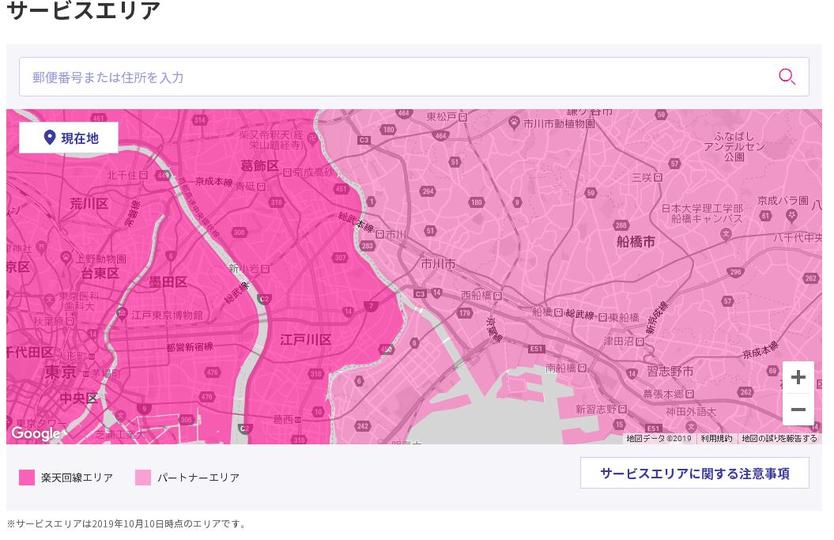Click the 市川市動植物園 map pin
The image size is (834, 540).
pyautogui.click(x=513, y=123)
